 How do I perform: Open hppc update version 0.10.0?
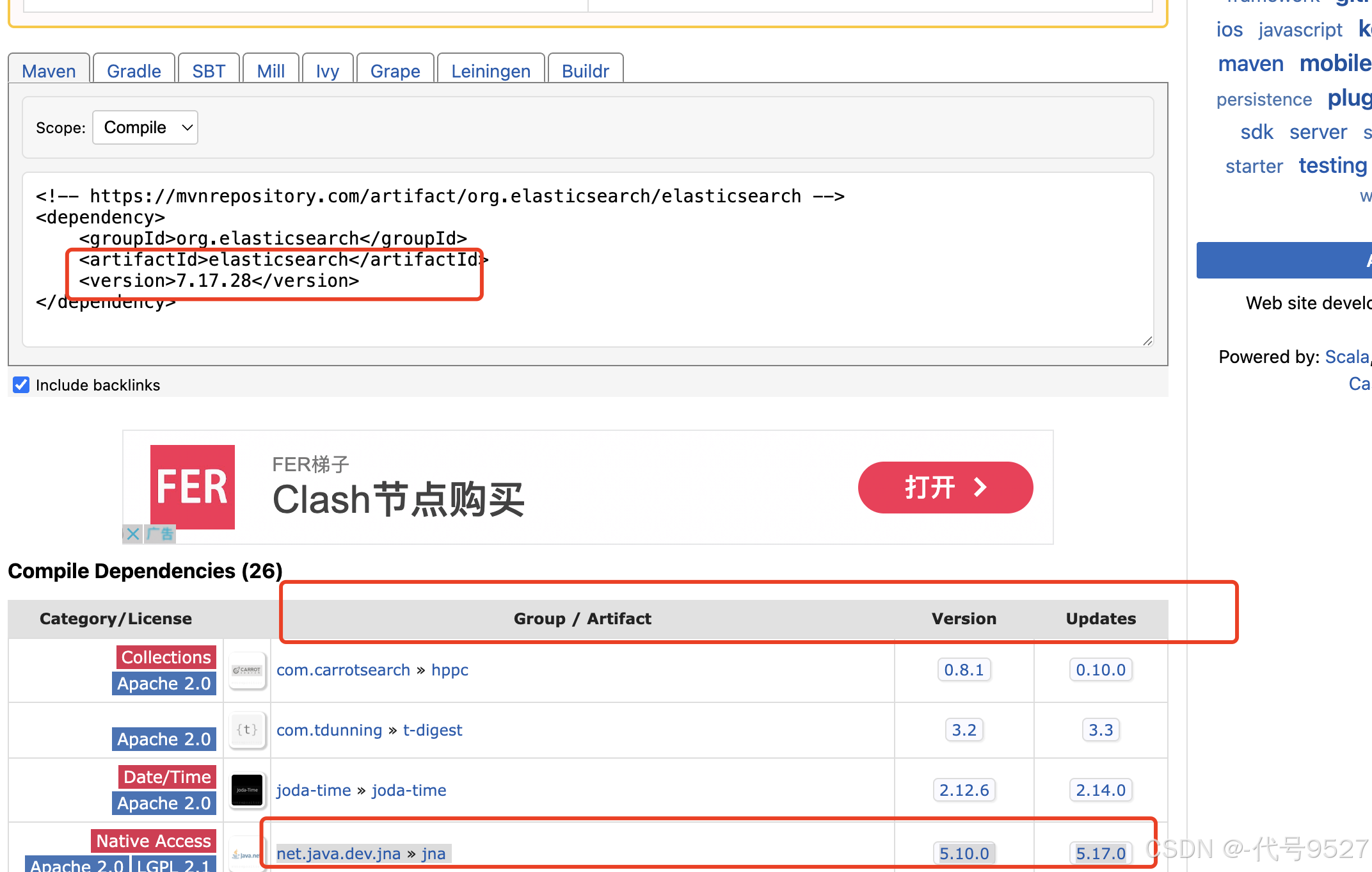(x=1100, y=670)
